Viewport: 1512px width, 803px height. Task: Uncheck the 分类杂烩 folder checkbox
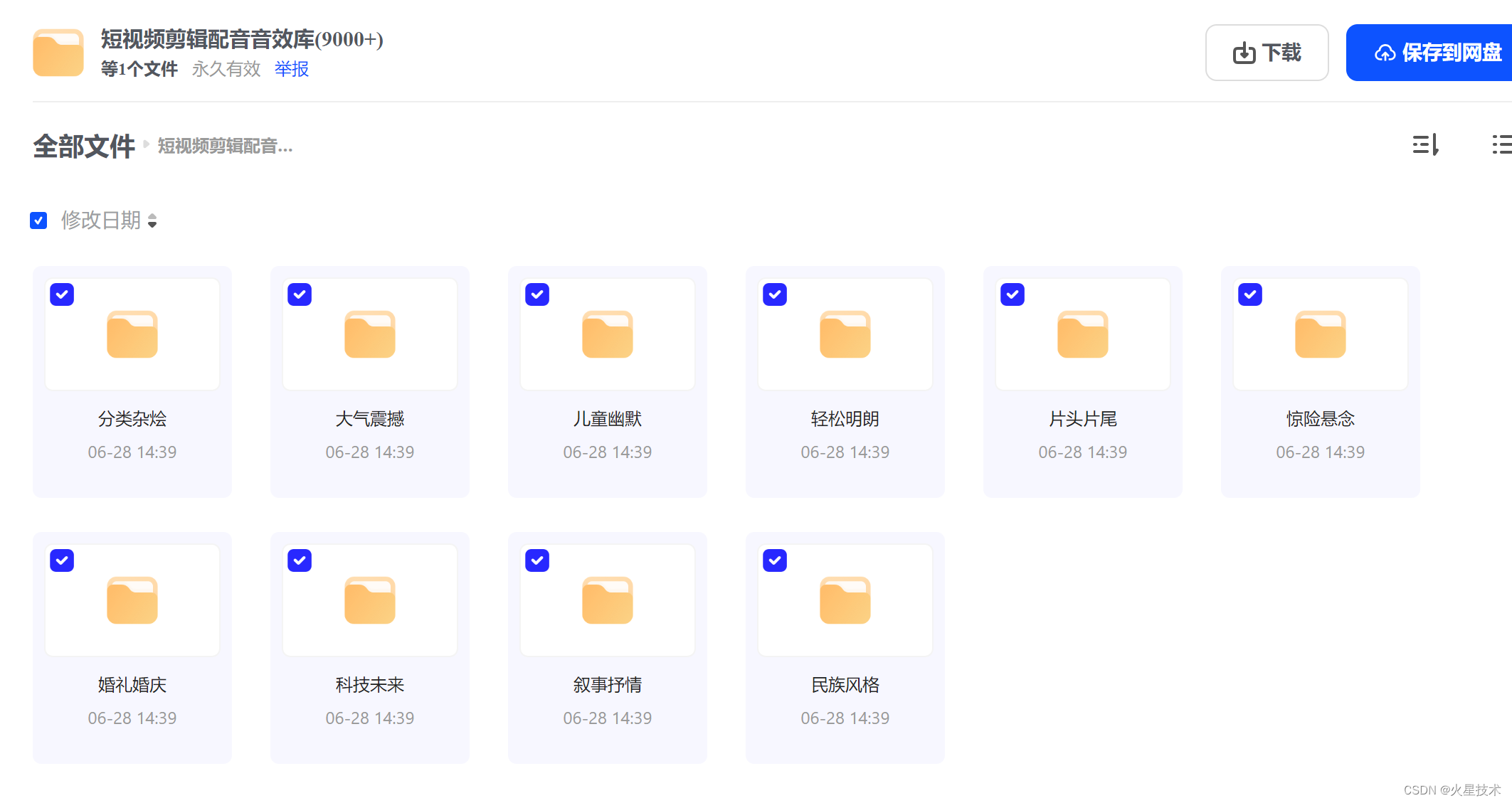[x=62, y=294]
